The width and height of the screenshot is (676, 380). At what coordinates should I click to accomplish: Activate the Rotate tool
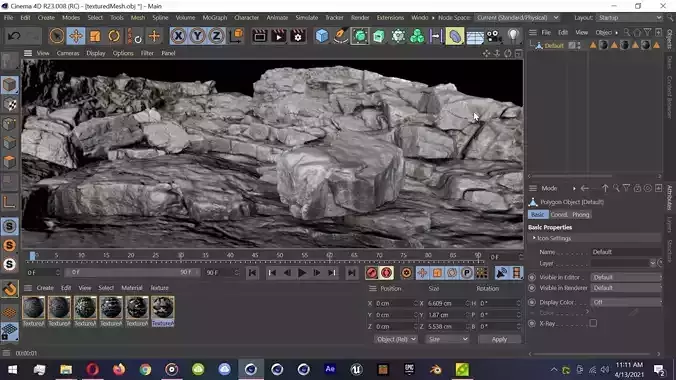tap(114, 36)
